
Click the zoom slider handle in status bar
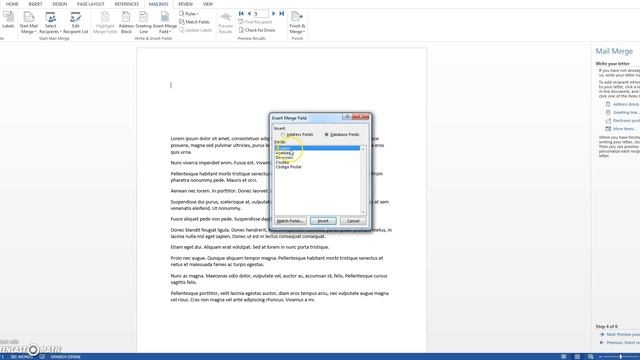621,356
